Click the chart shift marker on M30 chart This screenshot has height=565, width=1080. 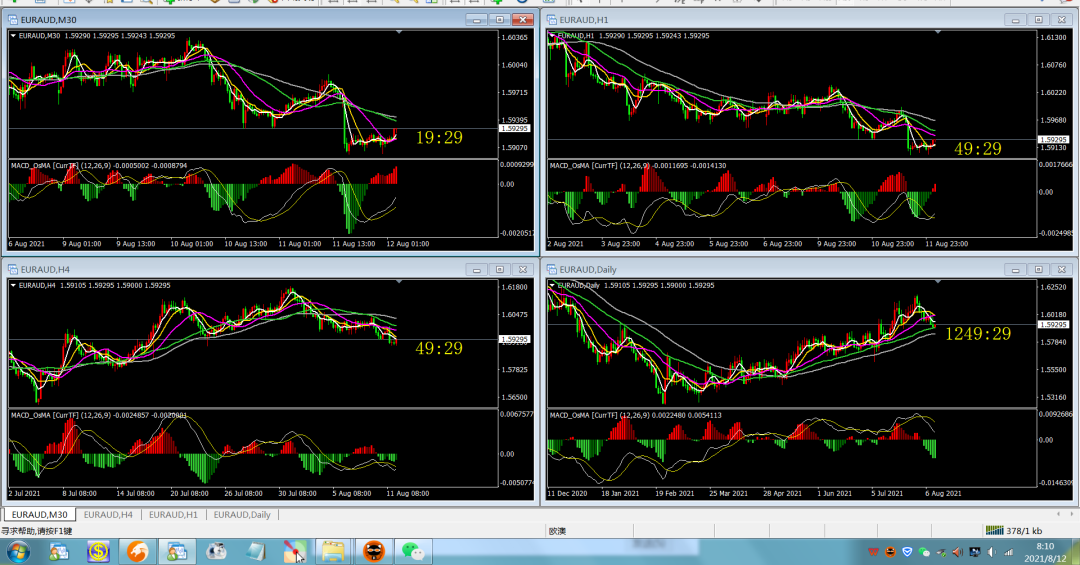tap(399, 32)
